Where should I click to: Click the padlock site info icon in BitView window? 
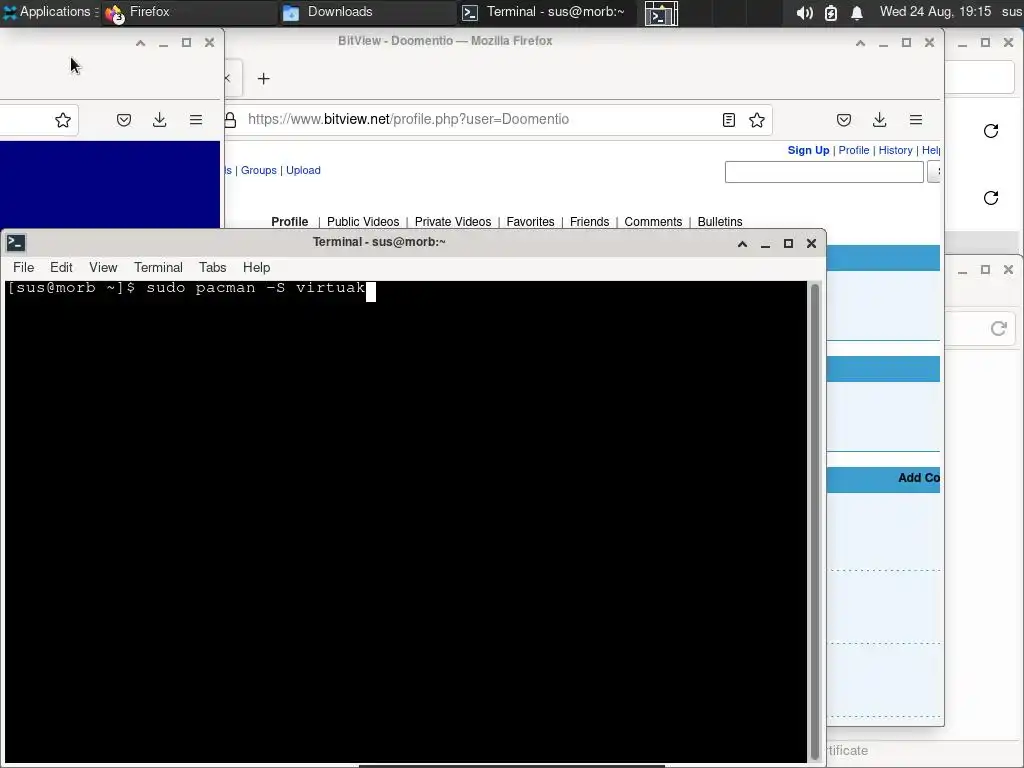231,120
